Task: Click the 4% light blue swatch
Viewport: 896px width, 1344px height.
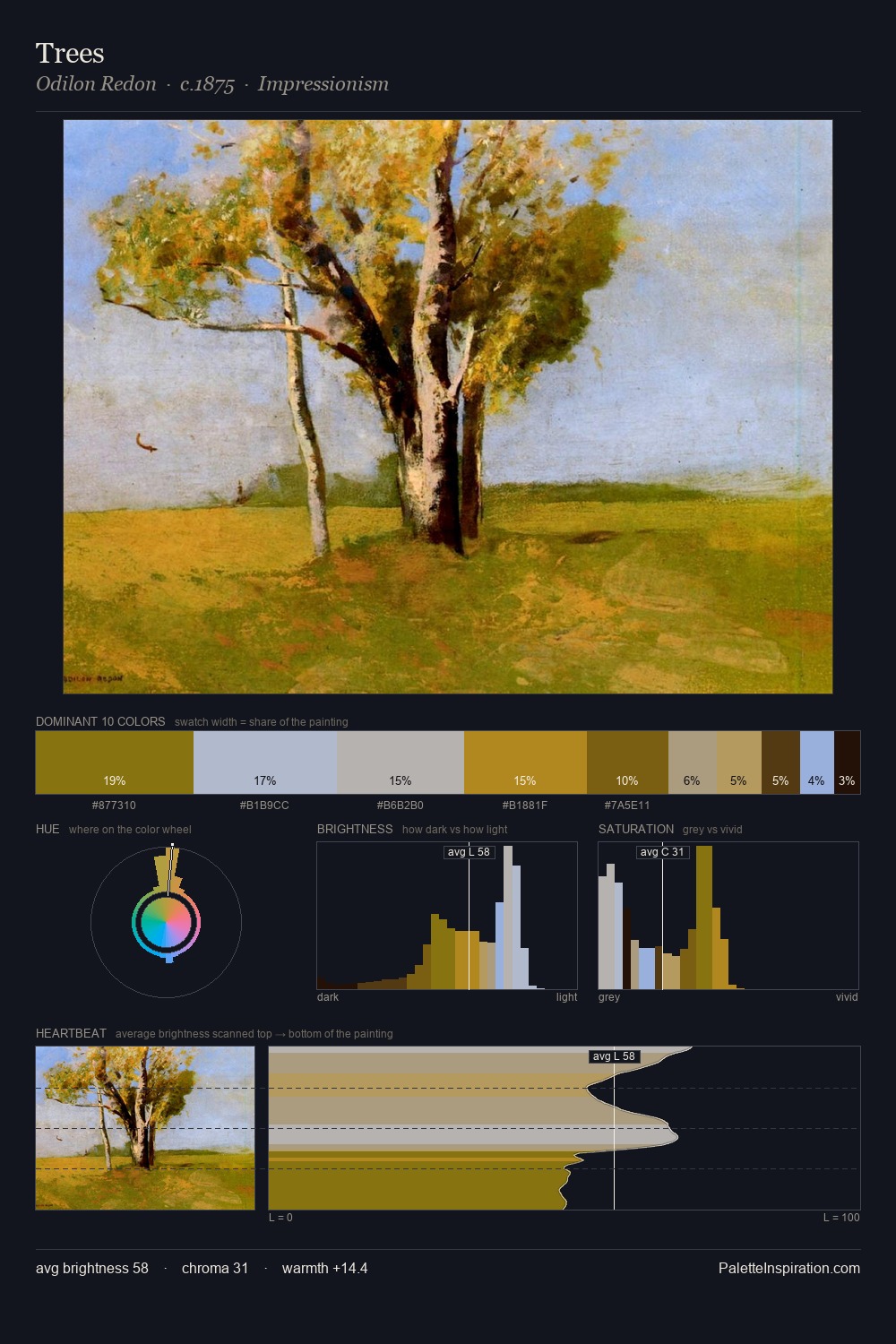Action: pyautogui.click(x=817, y=762)
